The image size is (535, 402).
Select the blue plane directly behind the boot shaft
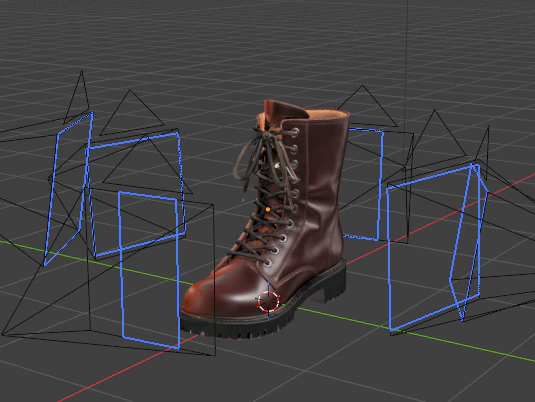pyautogui.click(x=364, y=184)
